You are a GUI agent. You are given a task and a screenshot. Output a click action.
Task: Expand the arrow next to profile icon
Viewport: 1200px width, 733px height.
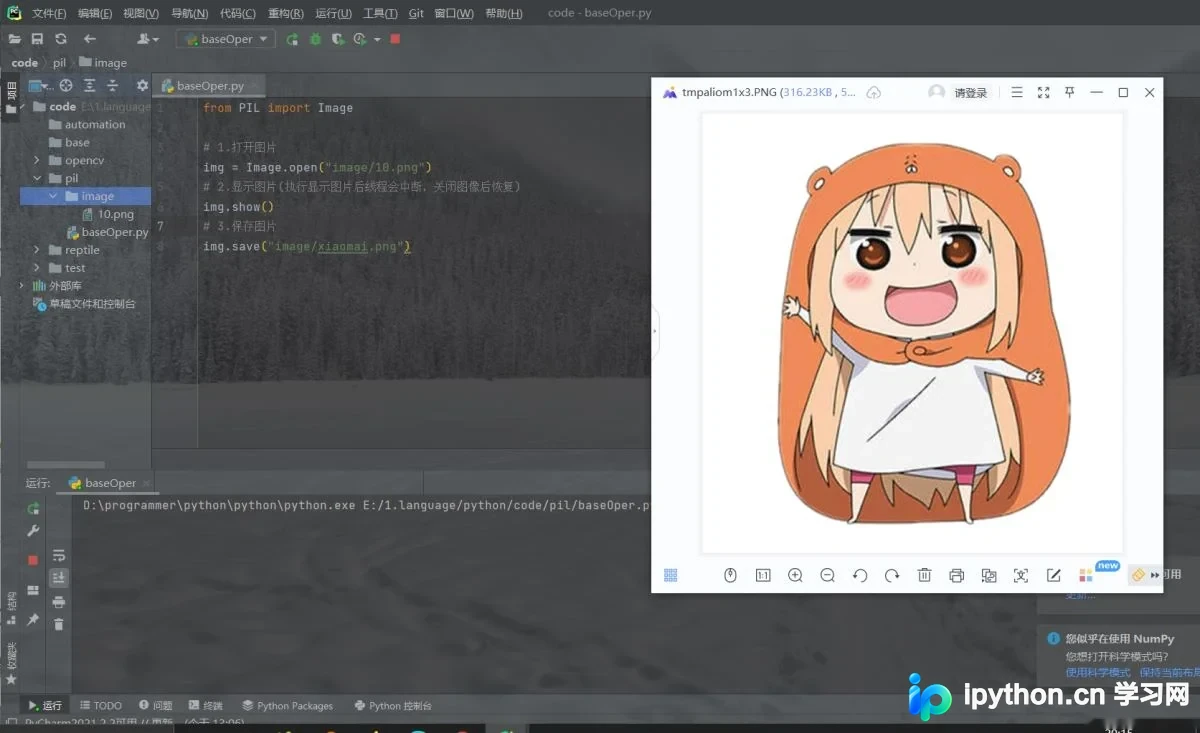coord(377,39)
